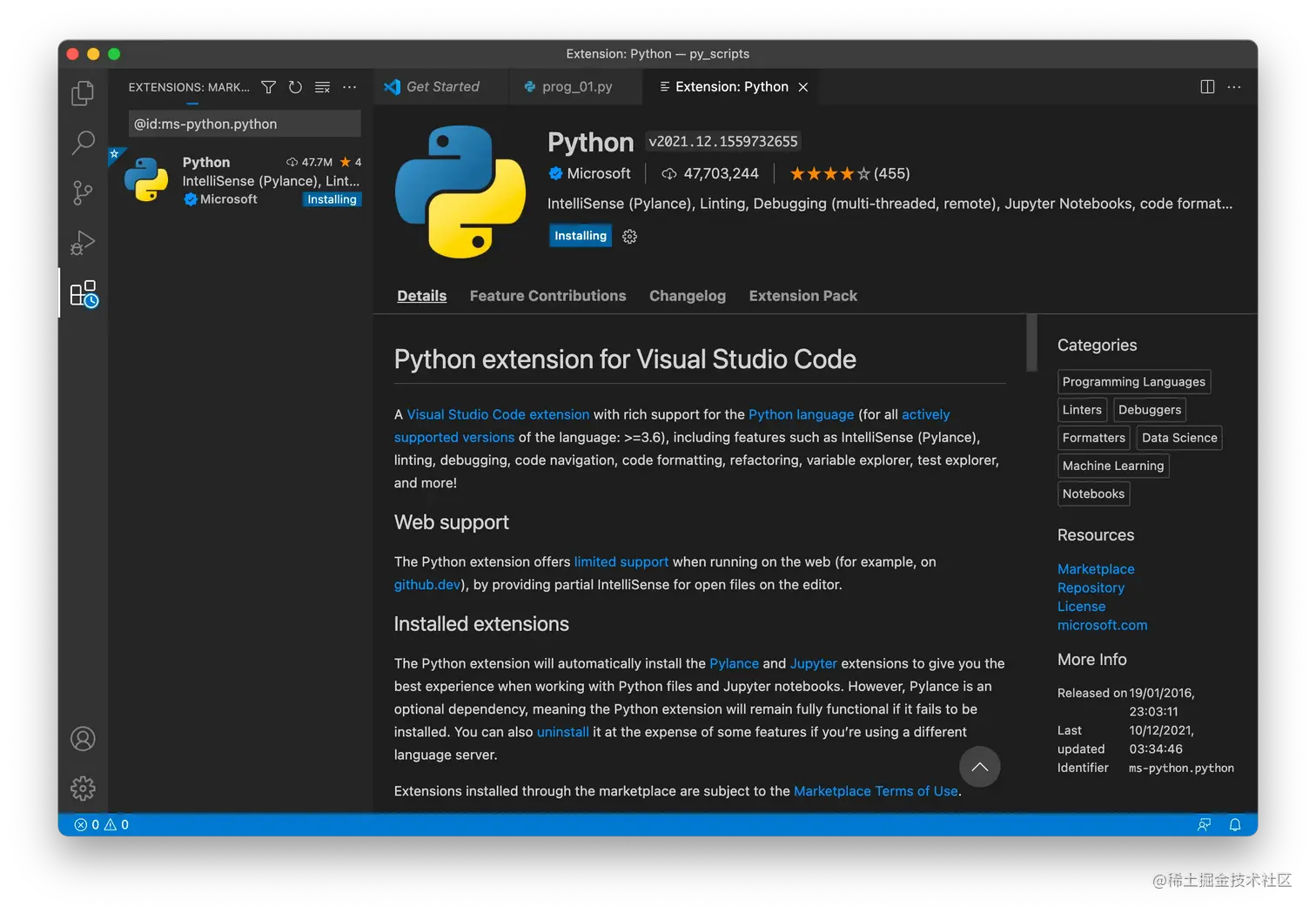
Task: Split the editor to the right
Action: pos(1207,87)
